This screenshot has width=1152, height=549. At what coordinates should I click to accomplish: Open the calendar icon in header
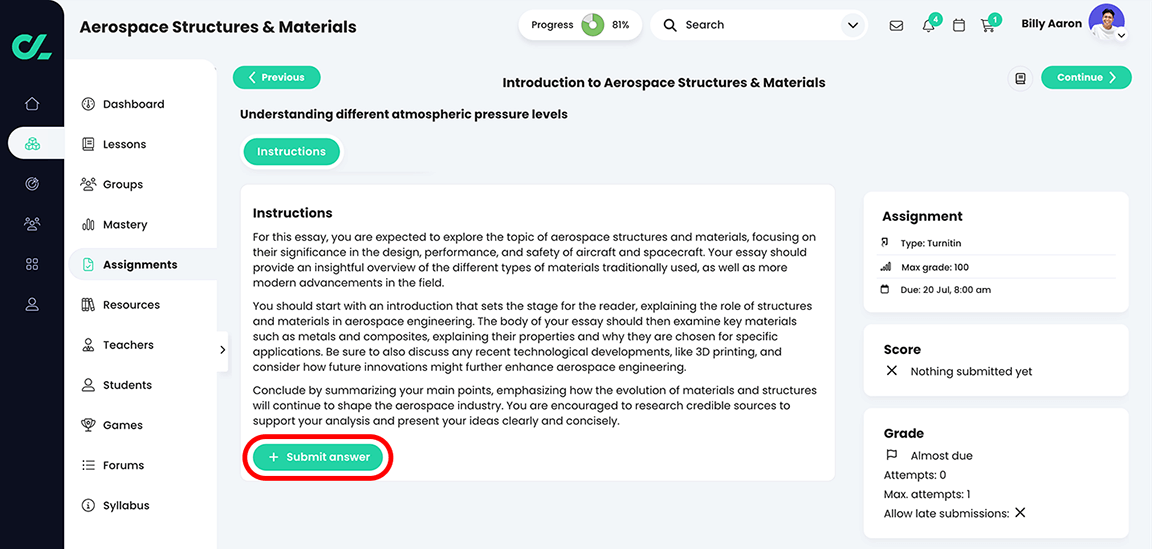click(x=959, y=25)
